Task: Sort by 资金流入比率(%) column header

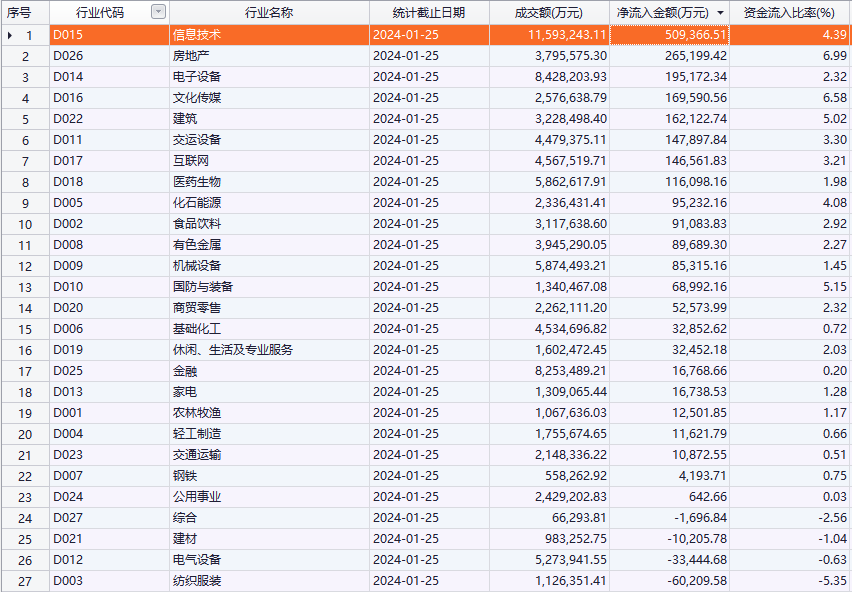Action: (x=789, y=12)
